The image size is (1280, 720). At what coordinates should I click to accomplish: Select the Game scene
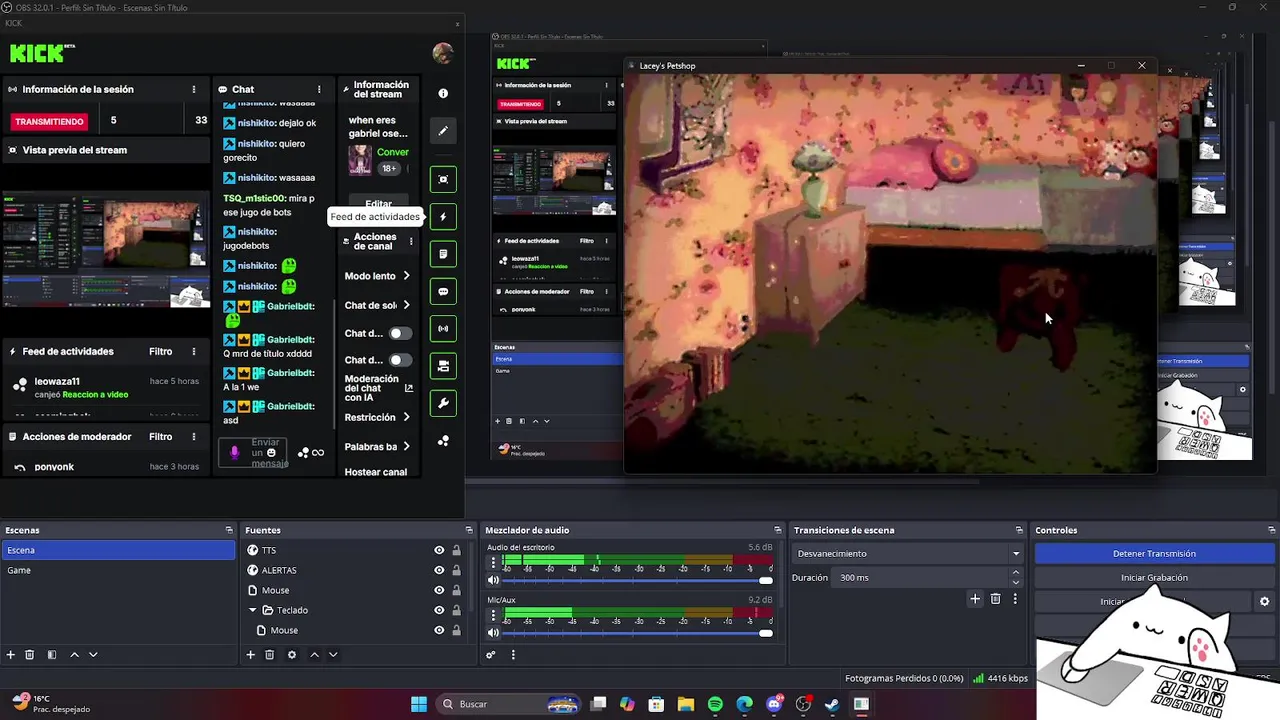point(118,570)
